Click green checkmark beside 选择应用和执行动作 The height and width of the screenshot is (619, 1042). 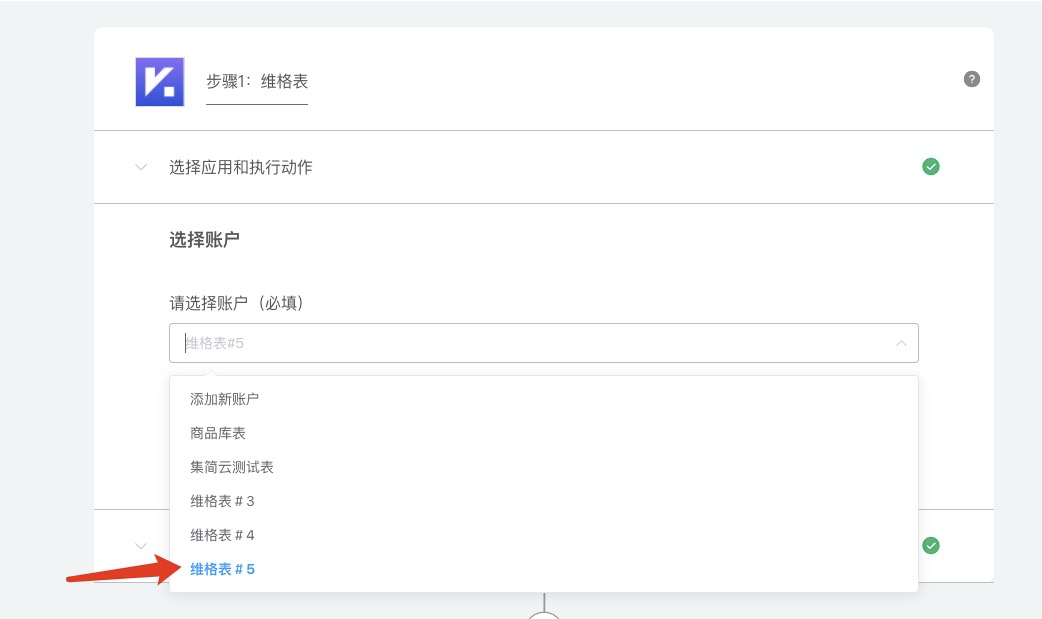[x=930, y=167]
